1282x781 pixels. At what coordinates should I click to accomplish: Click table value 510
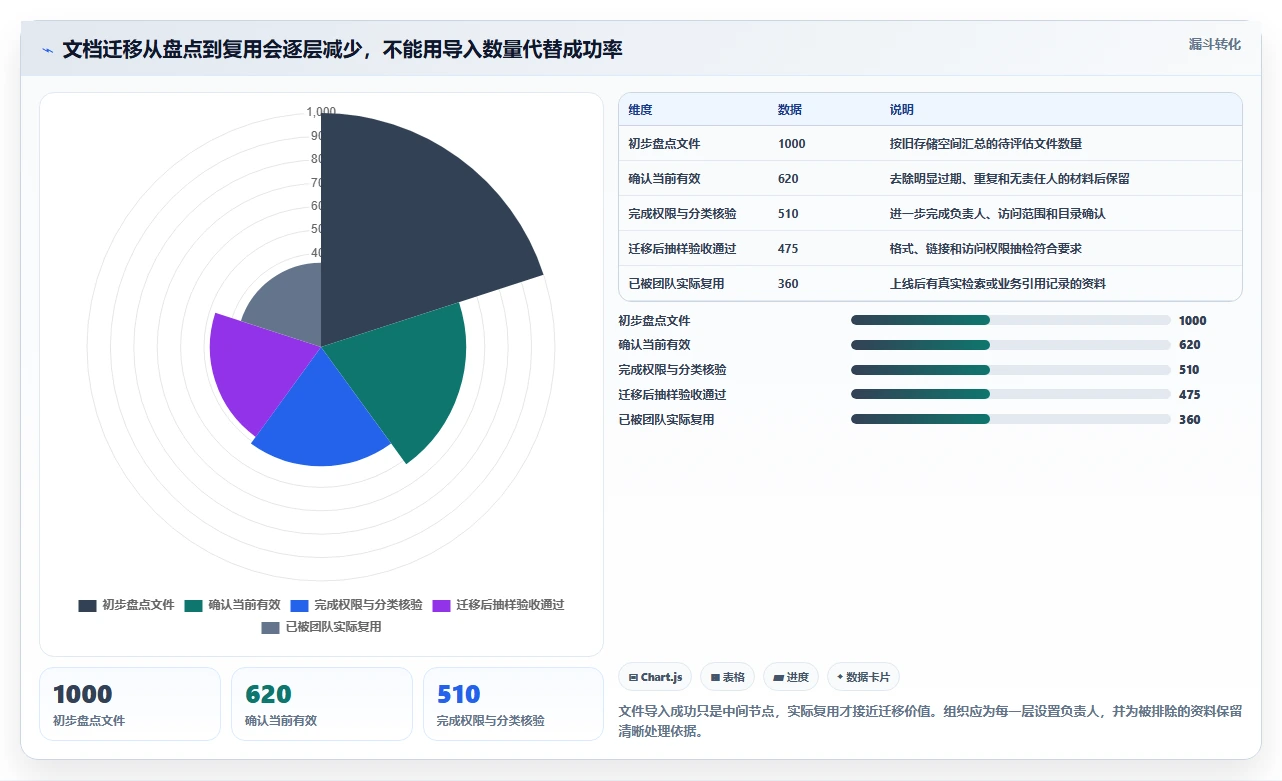pos(788,214)
